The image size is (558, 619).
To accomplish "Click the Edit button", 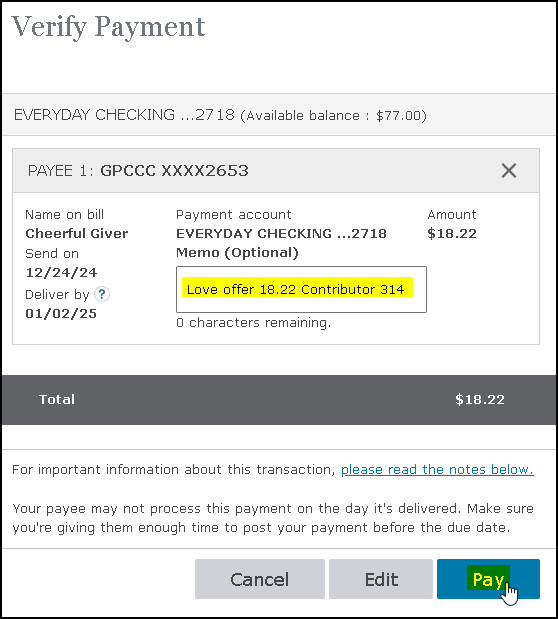I will tap(381, 579).
